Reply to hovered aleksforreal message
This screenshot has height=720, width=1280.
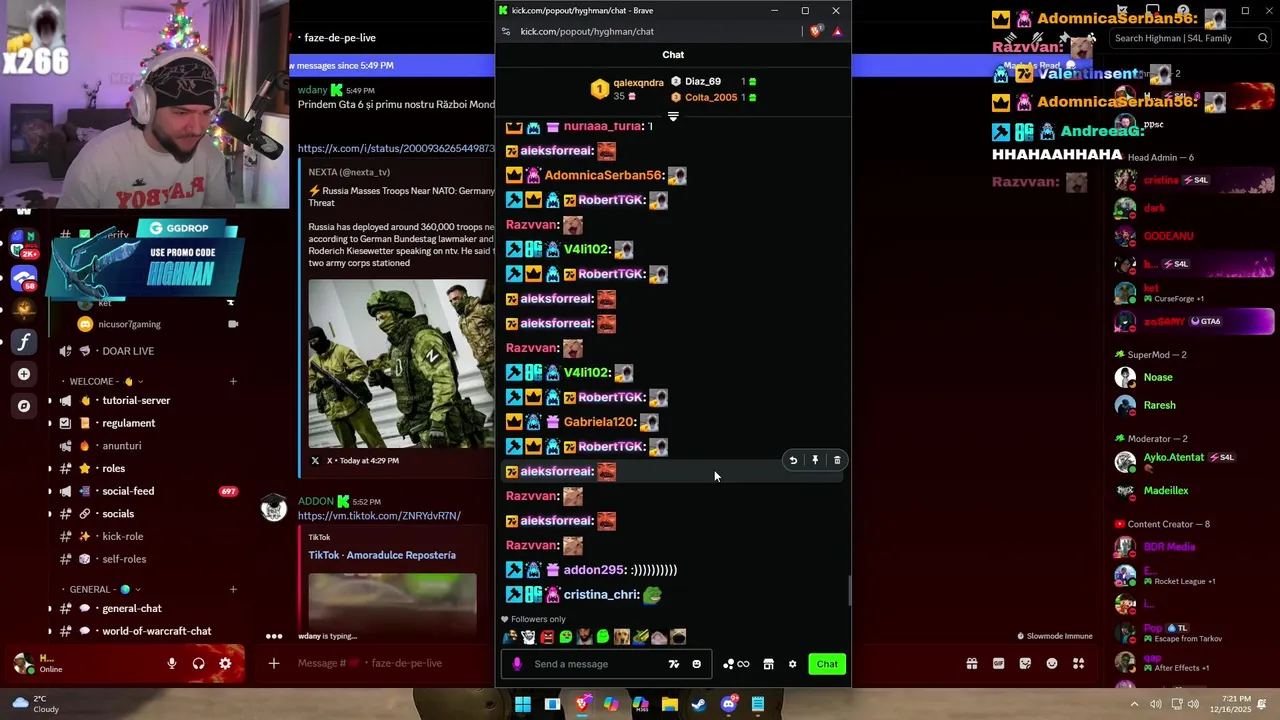793,460
